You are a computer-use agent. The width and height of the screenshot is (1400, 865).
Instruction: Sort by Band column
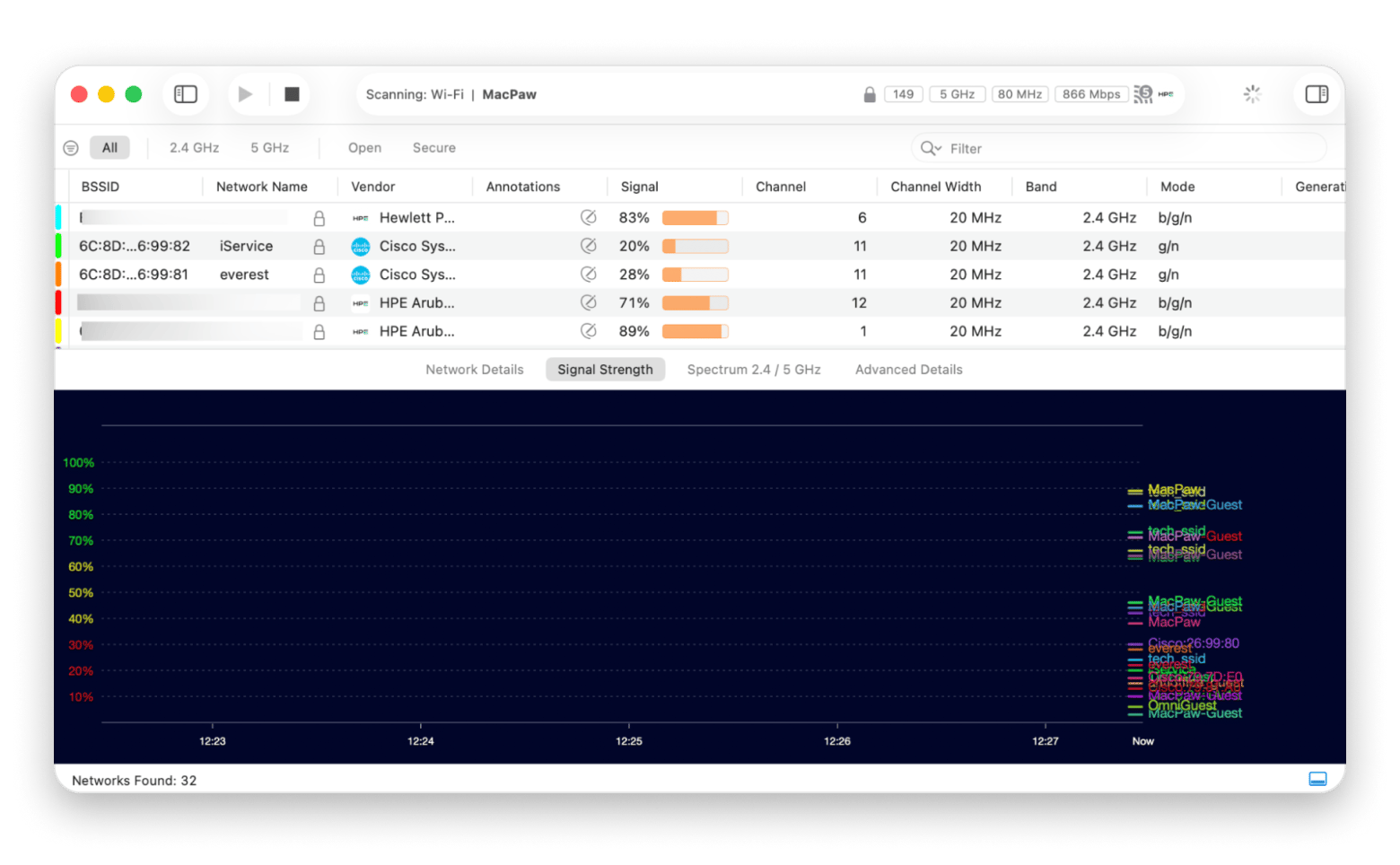tap(1040, 187)
